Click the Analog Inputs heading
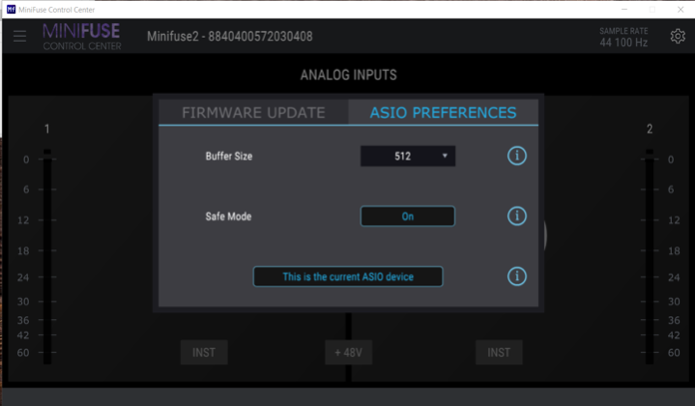Image resolution: width=696 pixels, height=407 pixels. pyautogui.click(x=348, y=75)
